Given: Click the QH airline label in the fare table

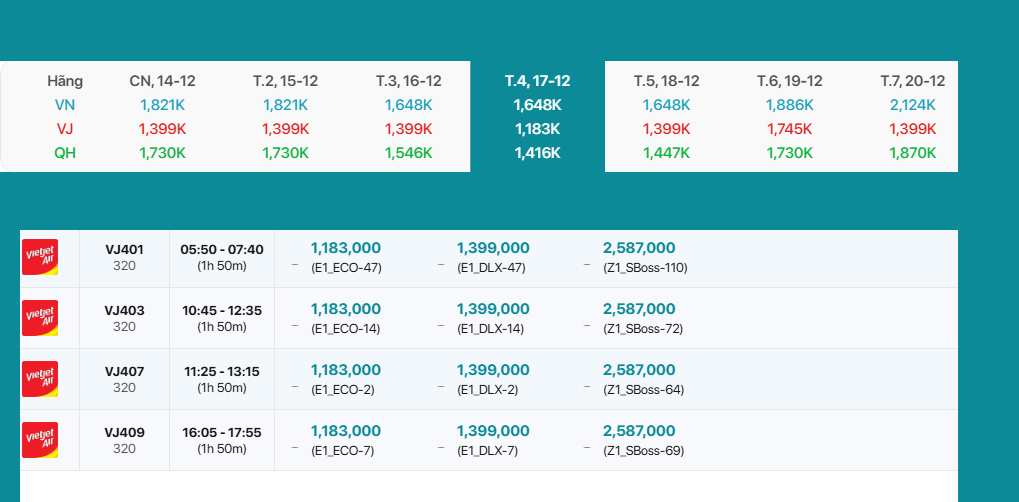Looking at the screenshot, I should coord(65,153).
